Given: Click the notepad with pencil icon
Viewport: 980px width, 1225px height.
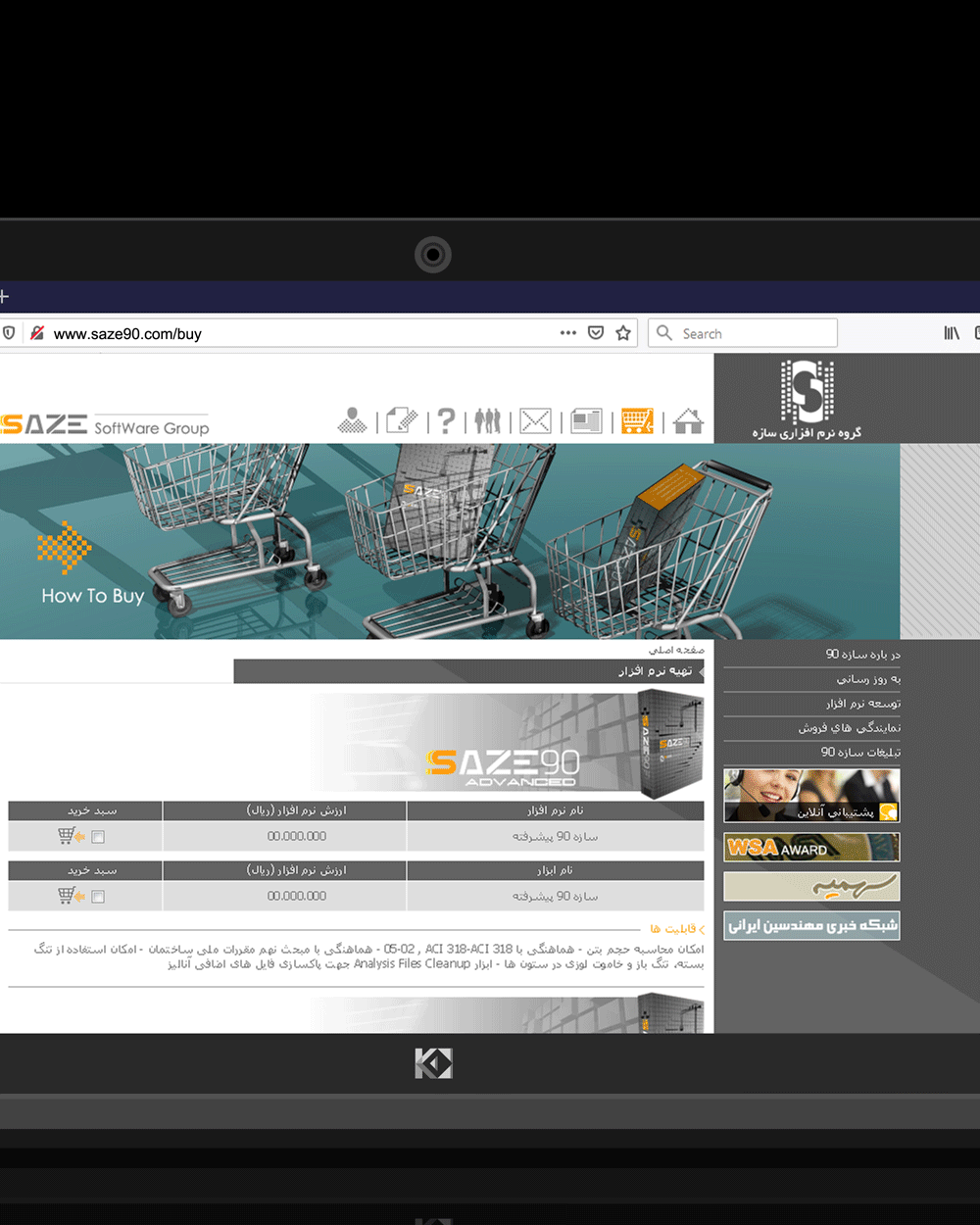Looking at the screenshot, I should (401, 421).
